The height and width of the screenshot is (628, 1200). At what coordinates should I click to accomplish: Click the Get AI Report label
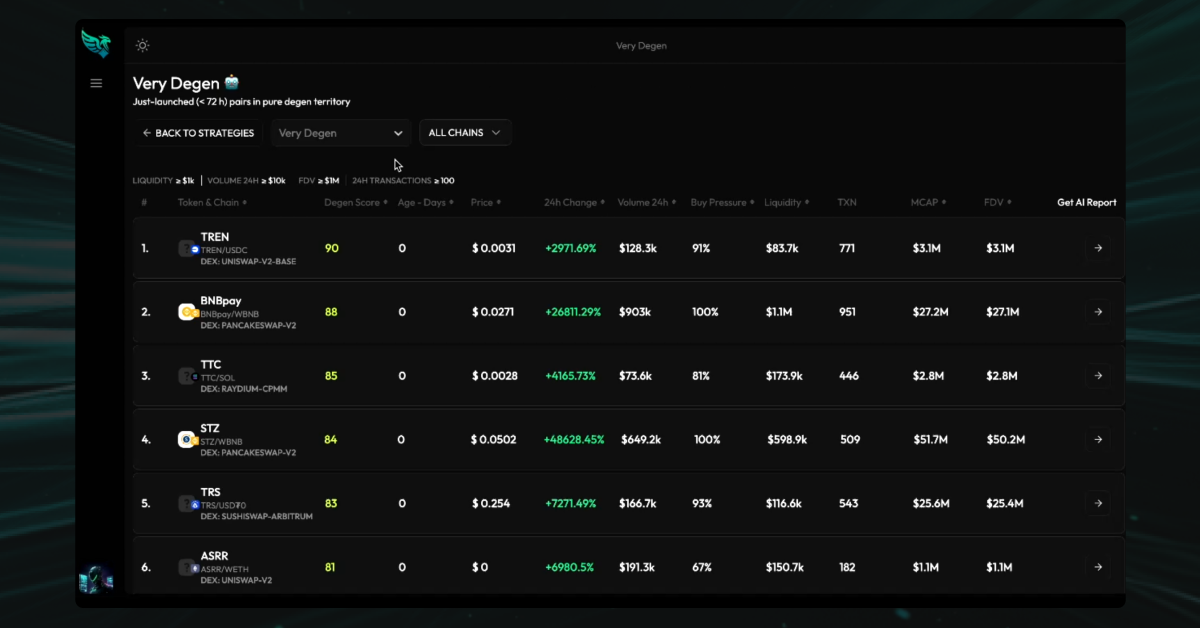click(1087, 202)
